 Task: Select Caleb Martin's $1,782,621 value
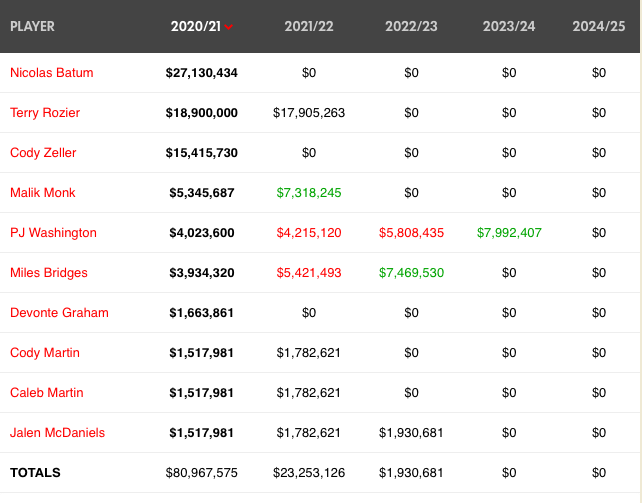[x=309, y=393]
